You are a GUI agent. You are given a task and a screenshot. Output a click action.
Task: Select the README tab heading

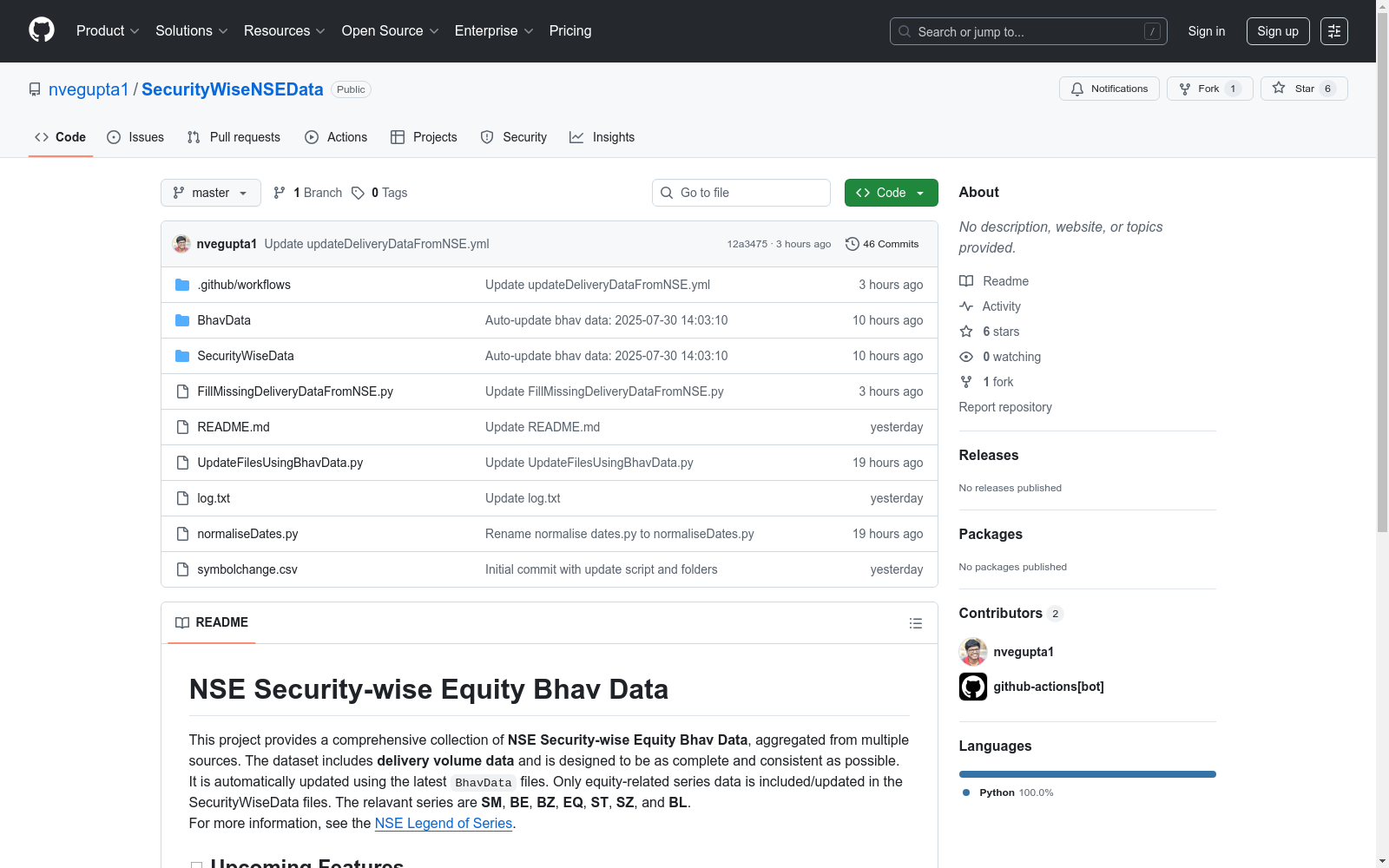[x=212, y=622]
